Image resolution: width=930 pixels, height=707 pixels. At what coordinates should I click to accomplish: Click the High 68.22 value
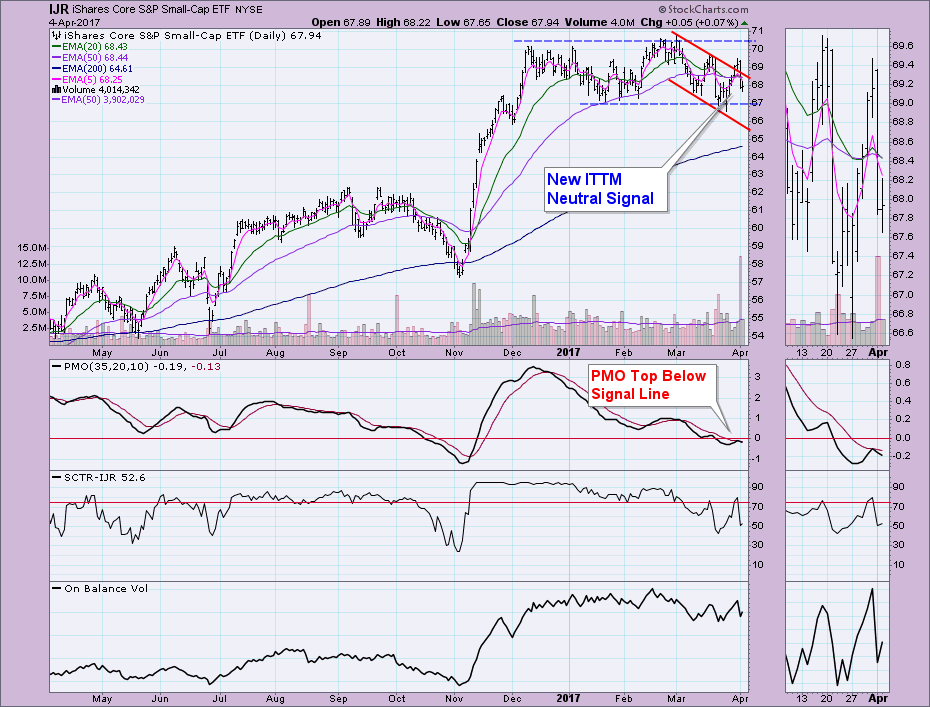pyautogui.click(x=403, y=22)
